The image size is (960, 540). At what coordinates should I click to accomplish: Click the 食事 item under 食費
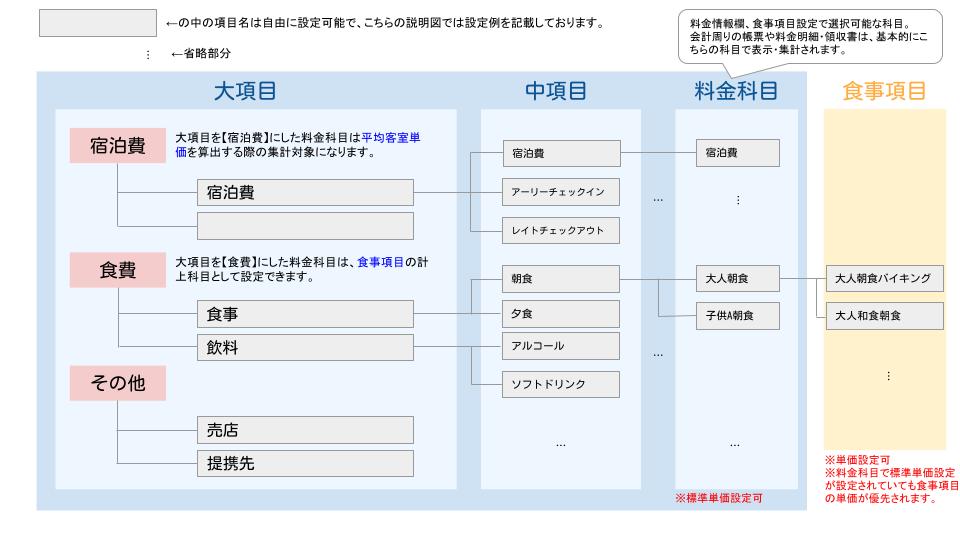304,315
